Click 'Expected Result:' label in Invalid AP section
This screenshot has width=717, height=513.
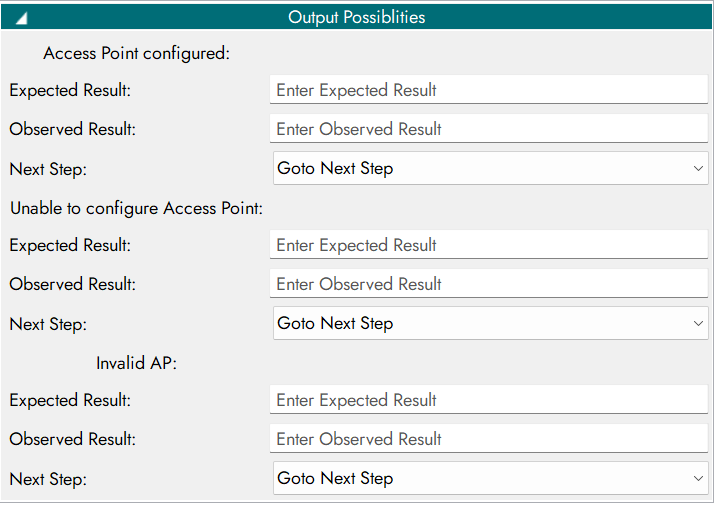(x=70, y=400)
